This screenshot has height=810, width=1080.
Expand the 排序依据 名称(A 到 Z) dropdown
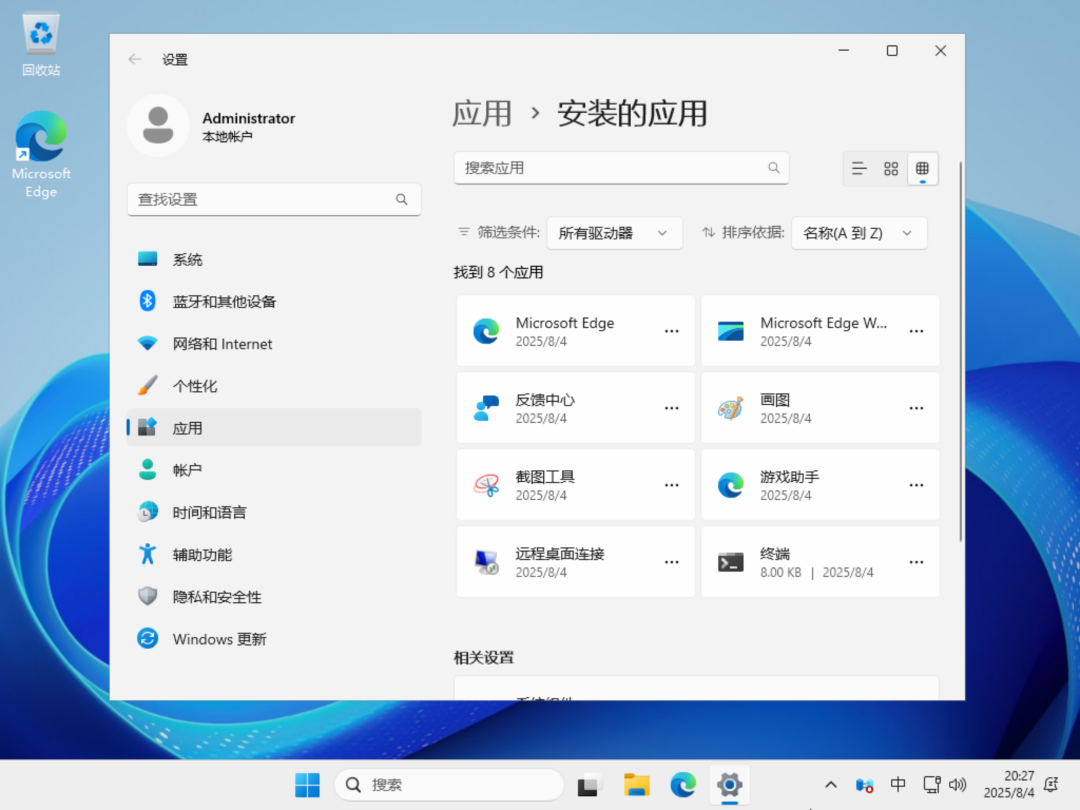[x=859, y=233]
